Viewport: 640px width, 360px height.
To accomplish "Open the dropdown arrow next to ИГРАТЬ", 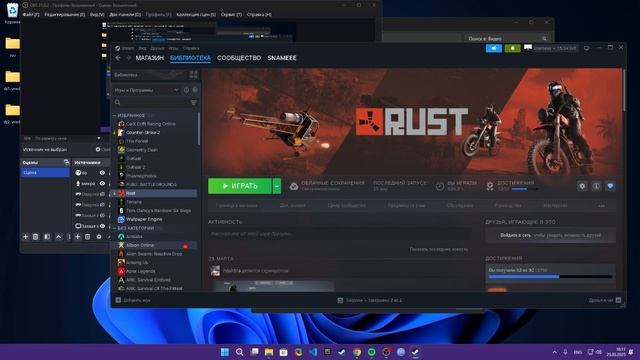I will pos(277,186).
